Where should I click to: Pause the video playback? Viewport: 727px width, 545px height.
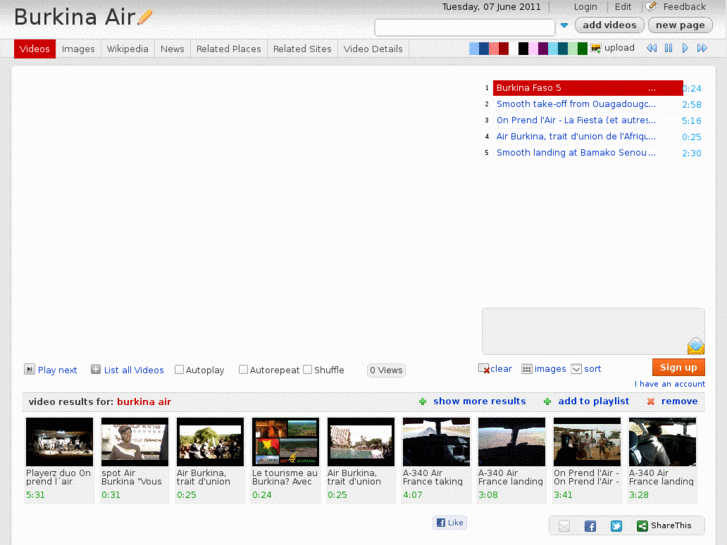click(x=669, y=48)
